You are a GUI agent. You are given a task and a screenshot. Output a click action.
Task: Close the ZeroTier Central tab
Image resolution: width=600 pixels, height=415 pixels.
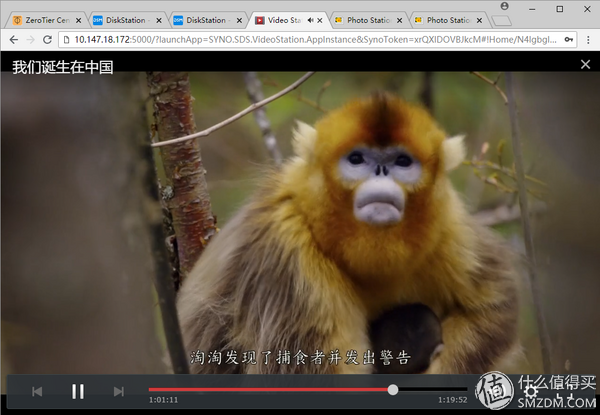pos(78,21)
